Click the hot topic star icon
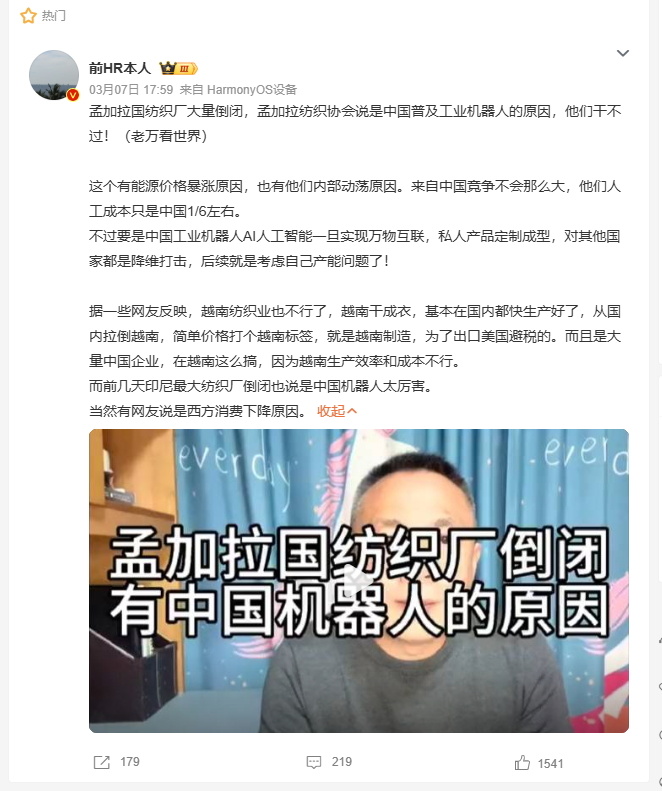The height and width of the screenshot is (791, 662). tap(28, 16)
